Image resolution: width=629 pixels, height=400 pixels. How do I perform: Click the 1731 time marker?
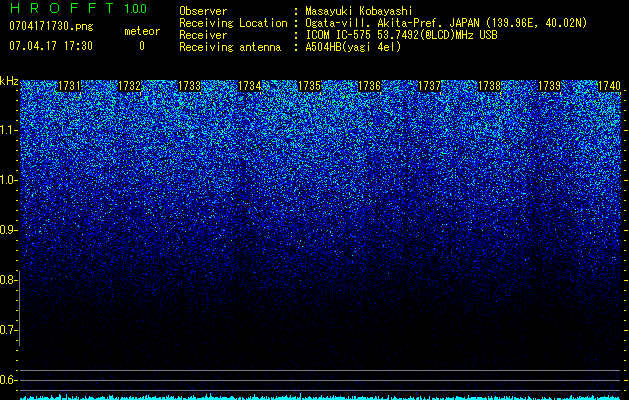point(69,86)
